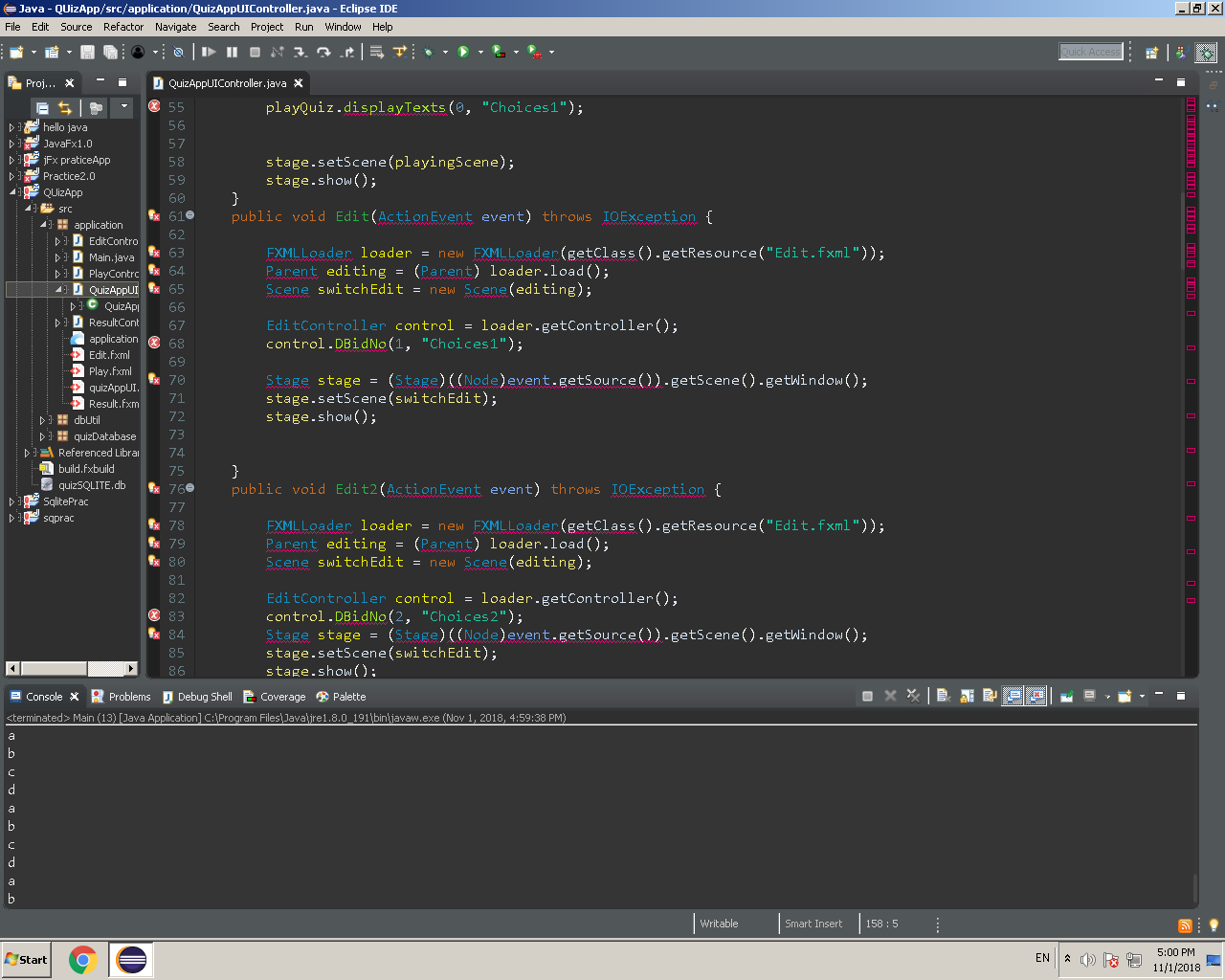Screen dimensions: 1225x980
Task: Open Edit.fxml in the project tree
Action: pos(109,355)
